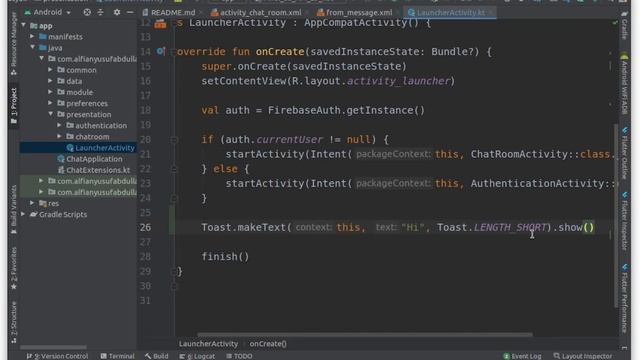
Task: Open Build Variants side panel
Action: (13, 209)
